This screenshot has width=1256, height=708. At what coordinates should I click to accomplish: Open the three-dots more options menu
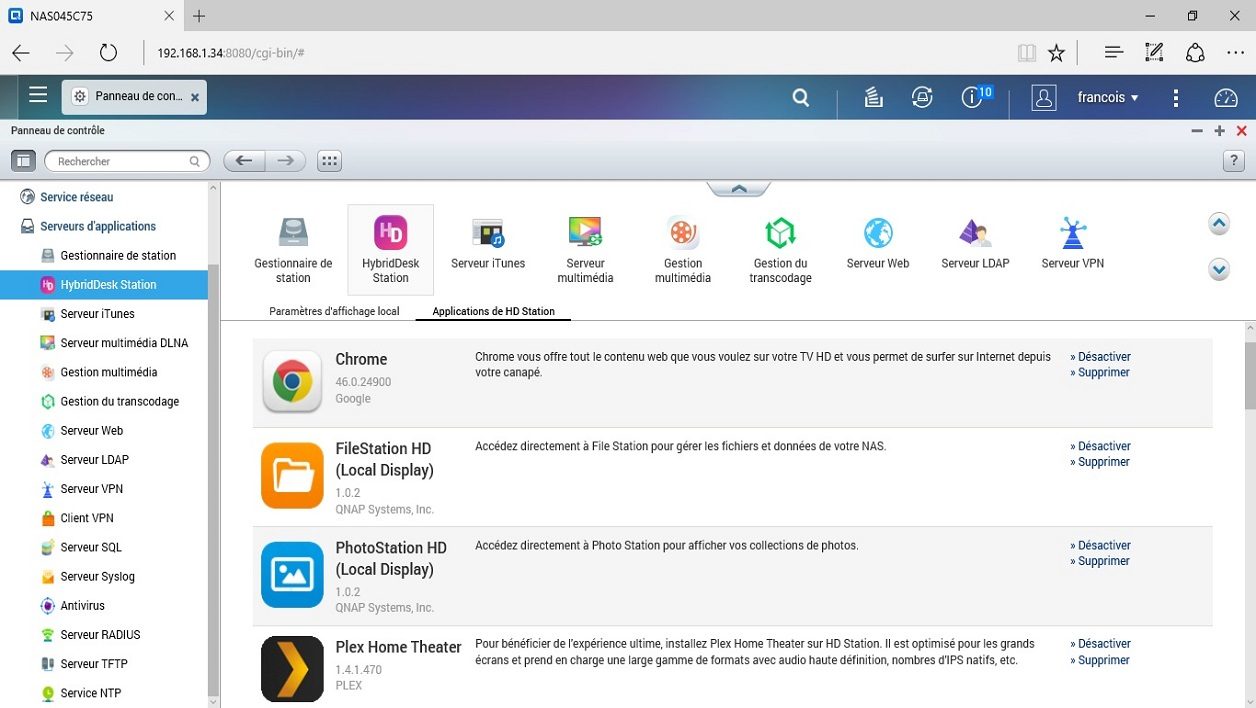pos(1176,97)
